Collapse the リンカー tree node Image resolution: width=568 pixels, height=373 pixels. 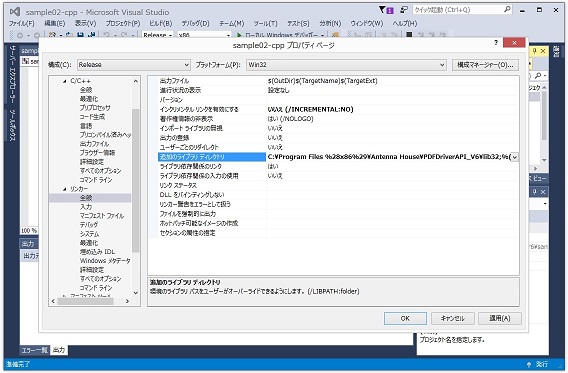[65, 189]
